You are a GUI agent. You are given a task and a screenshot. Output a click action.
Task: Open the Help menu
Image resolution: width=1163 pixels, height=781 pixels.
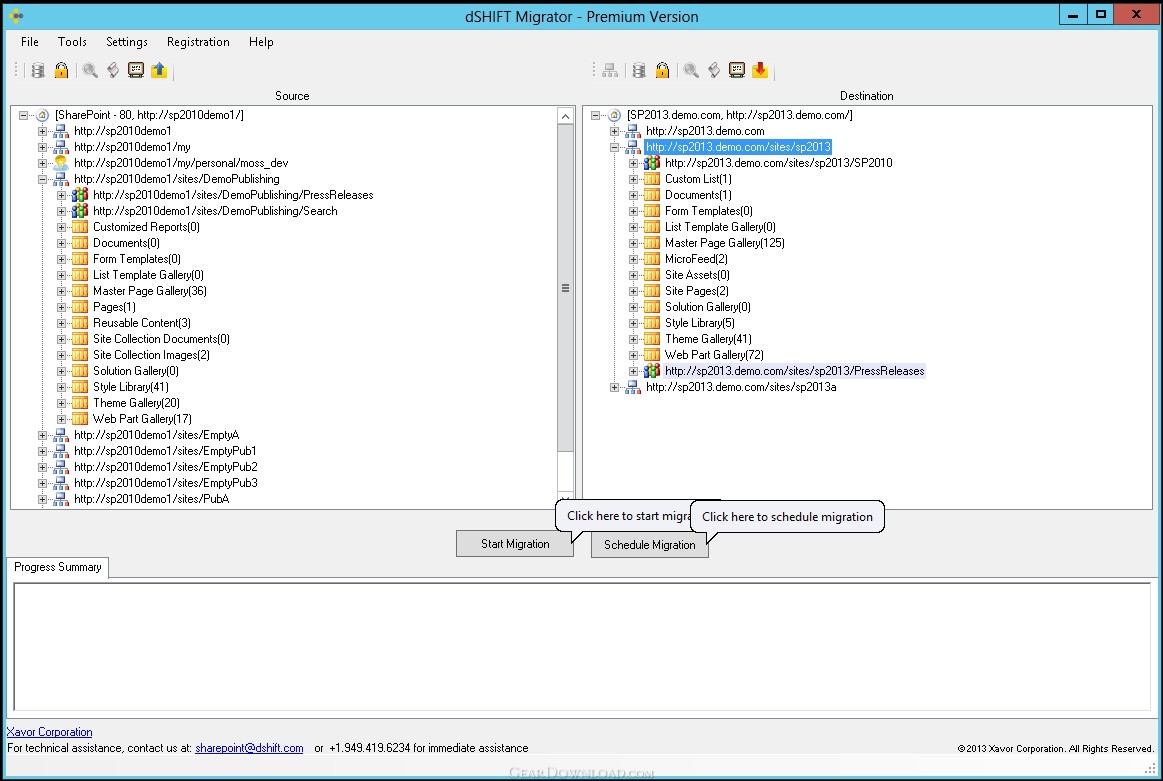point(261,42)
